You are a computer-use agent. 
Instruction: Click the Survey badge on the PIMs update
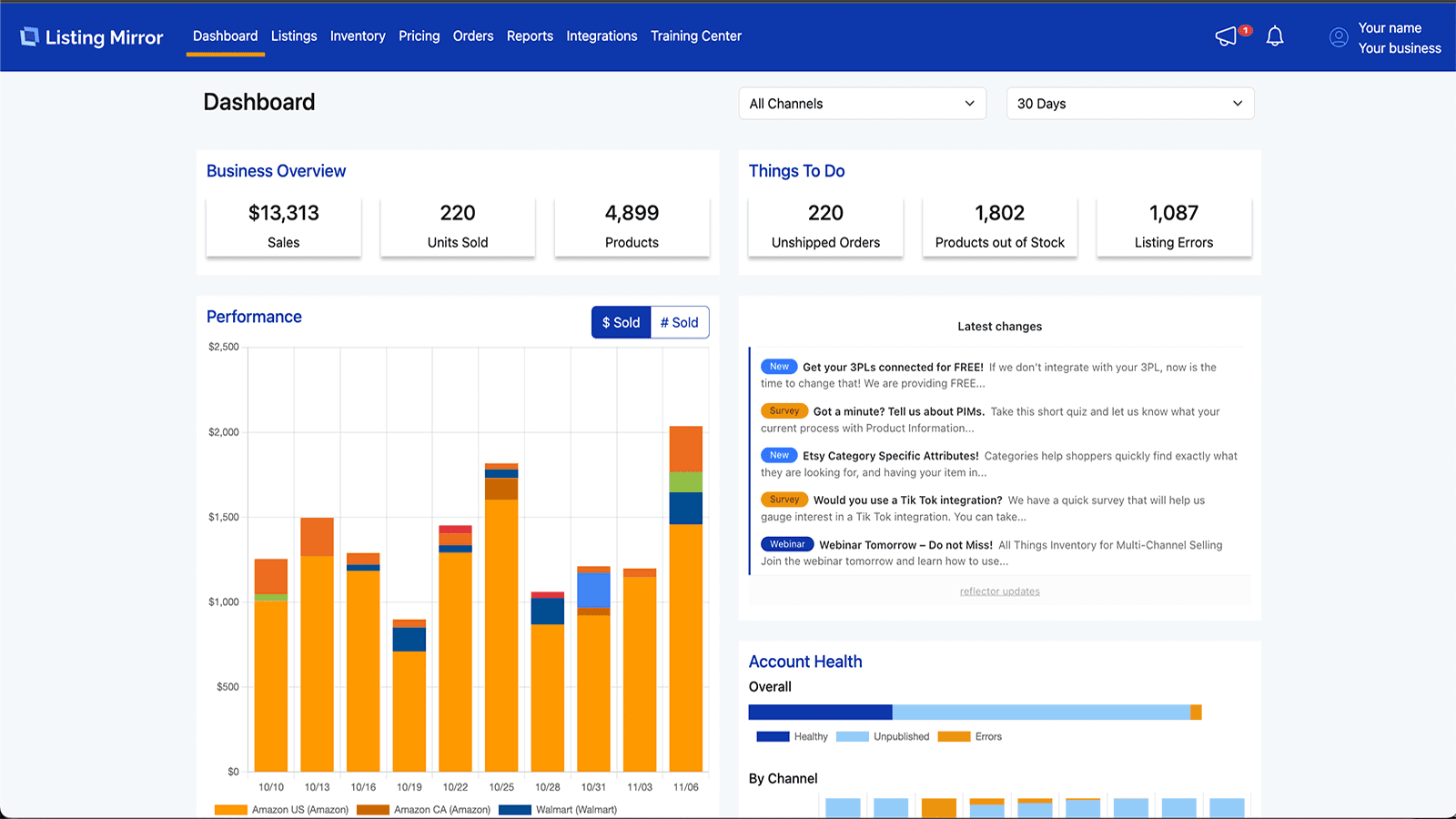[x=784, y=410]
